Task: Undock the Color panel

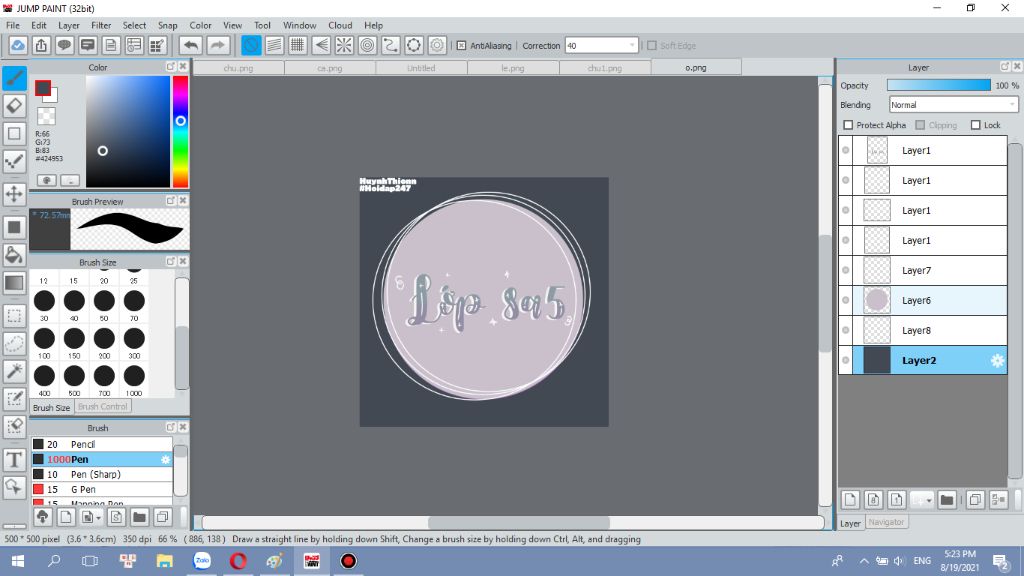Action: point(170,67)
